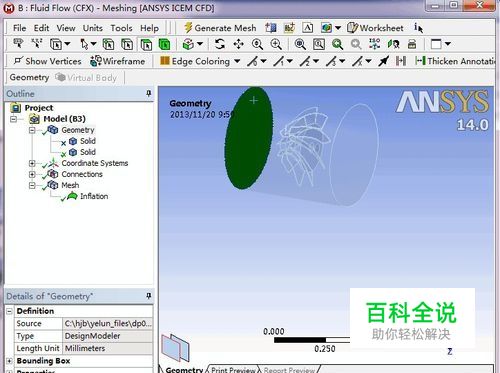Select the Inflation item in the tree

point(94,196)
